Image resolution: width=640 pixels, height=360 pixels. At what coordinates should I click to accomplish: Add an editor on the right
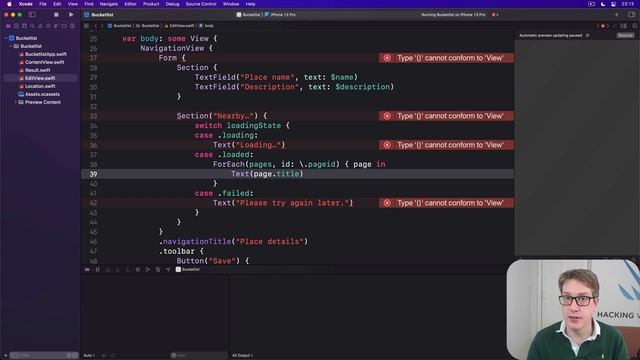pos(634,26)
